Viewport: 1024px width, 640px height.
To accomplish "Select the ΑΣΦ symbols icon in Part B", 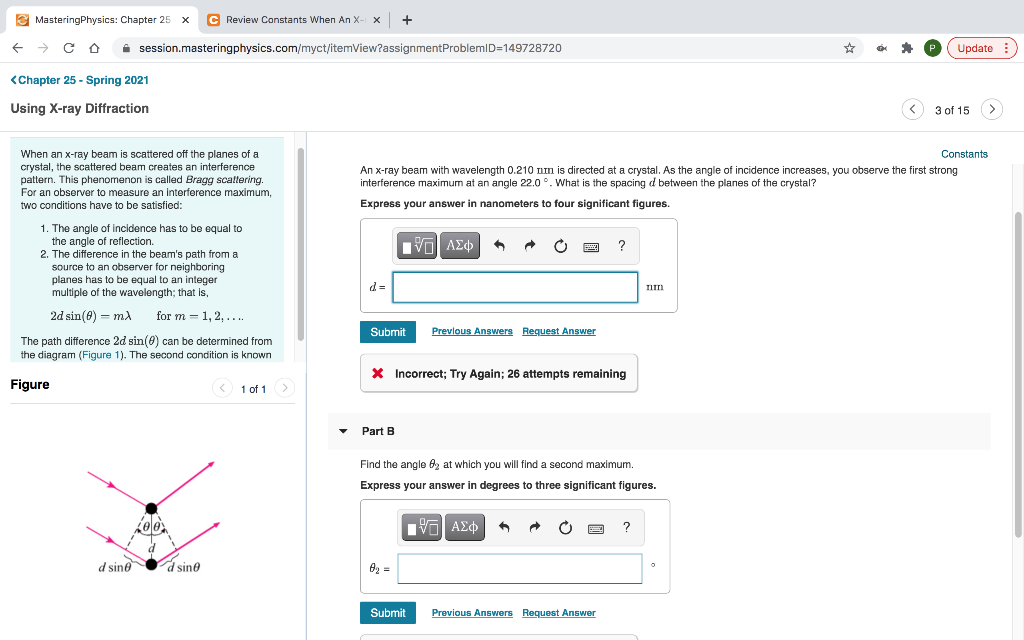I will pos(464,527).
